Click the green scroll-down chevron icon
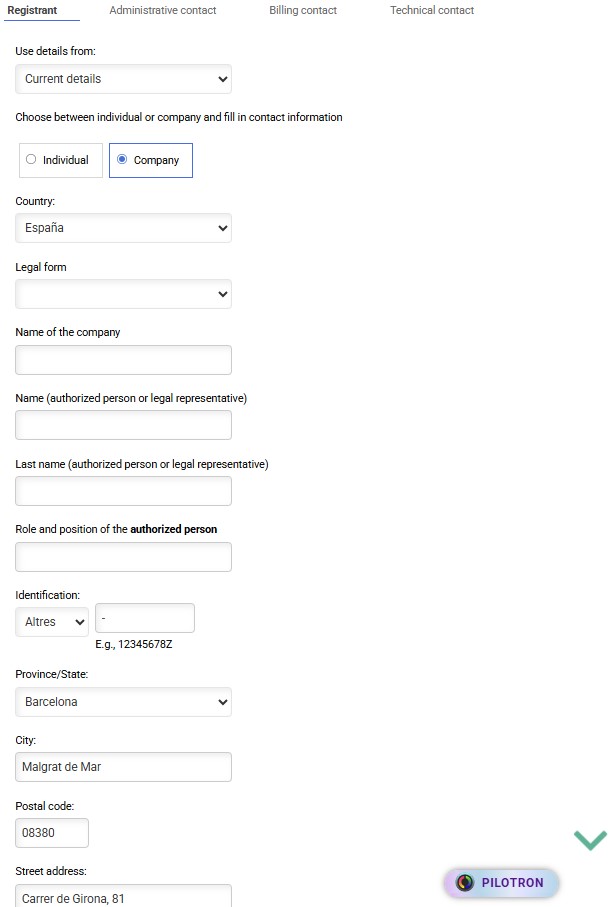This screenshot has height=907, width=612. (x=590, y=840)
